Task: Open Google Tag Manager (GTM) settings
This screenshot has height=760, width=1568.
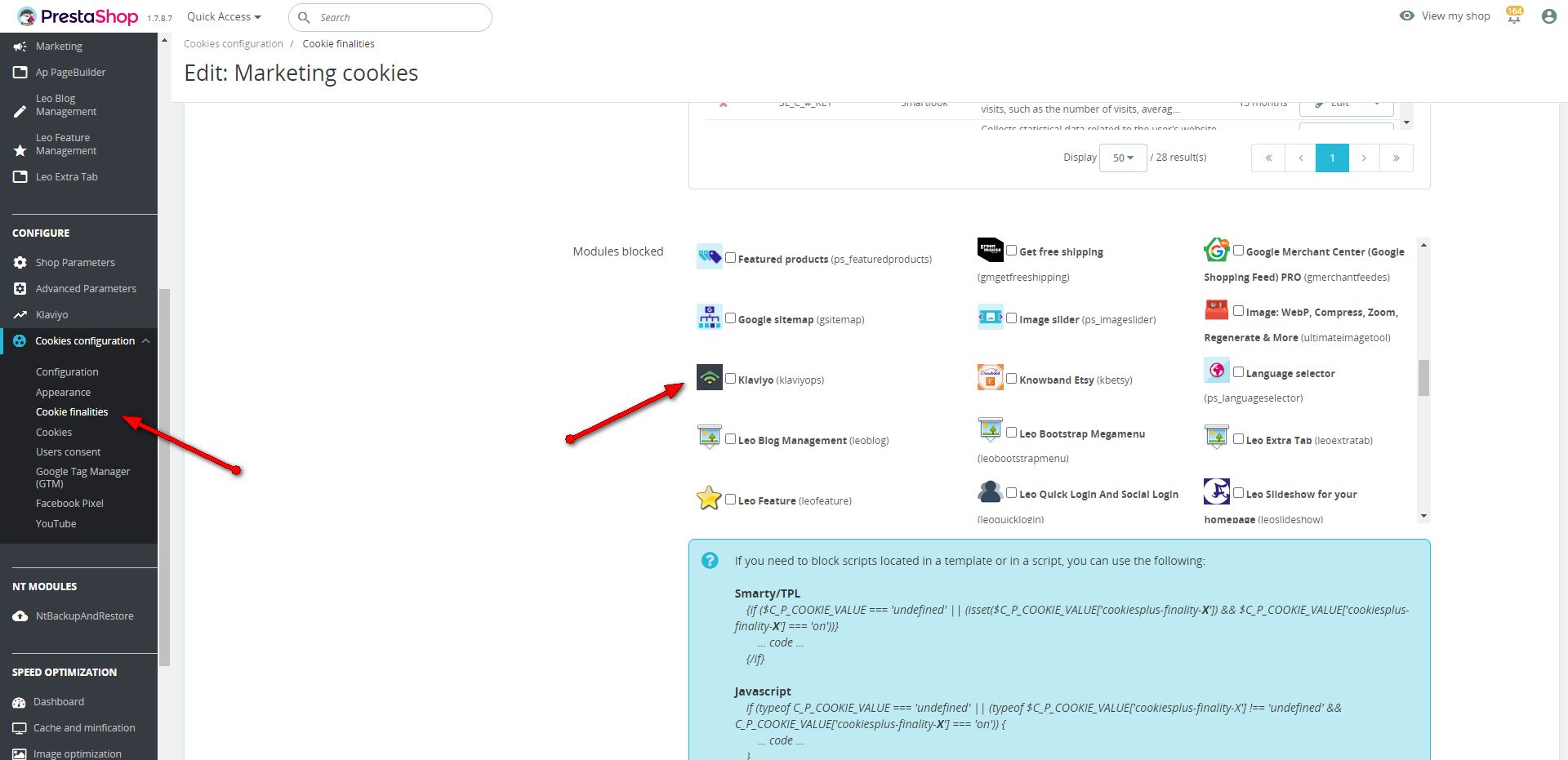Action: click(82, 478)
